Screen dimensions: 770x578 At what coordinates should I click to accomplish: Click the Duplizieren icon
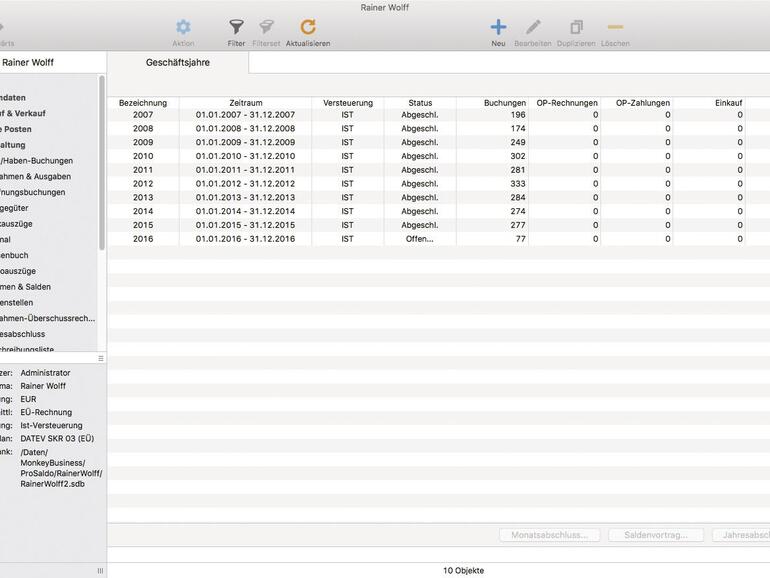point(576,28)
